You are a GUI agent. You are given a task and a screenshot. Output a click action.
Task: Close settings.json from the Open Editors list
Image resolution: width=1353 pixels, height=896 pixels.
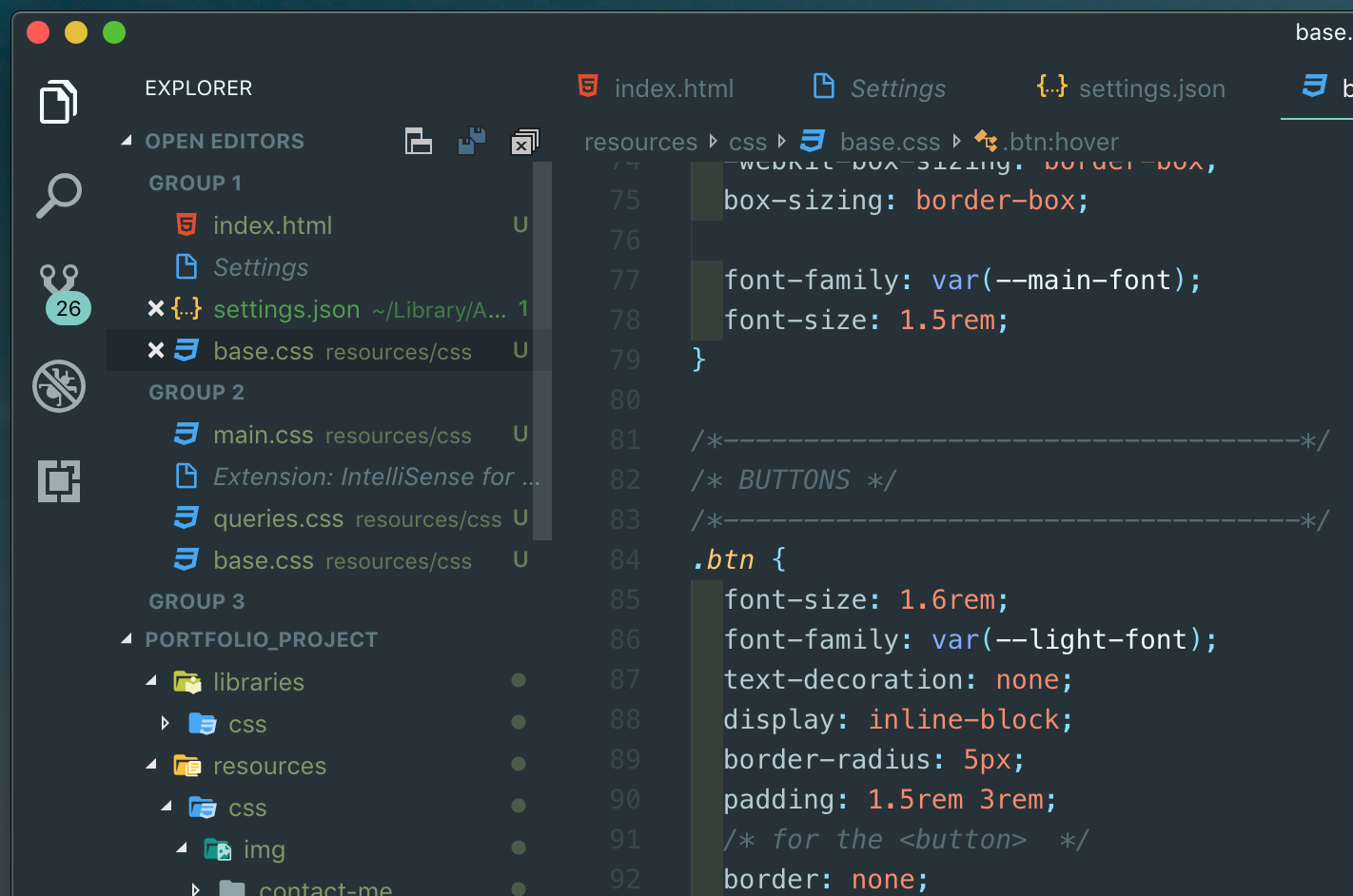pyautogui.click(x=155, y=308)
